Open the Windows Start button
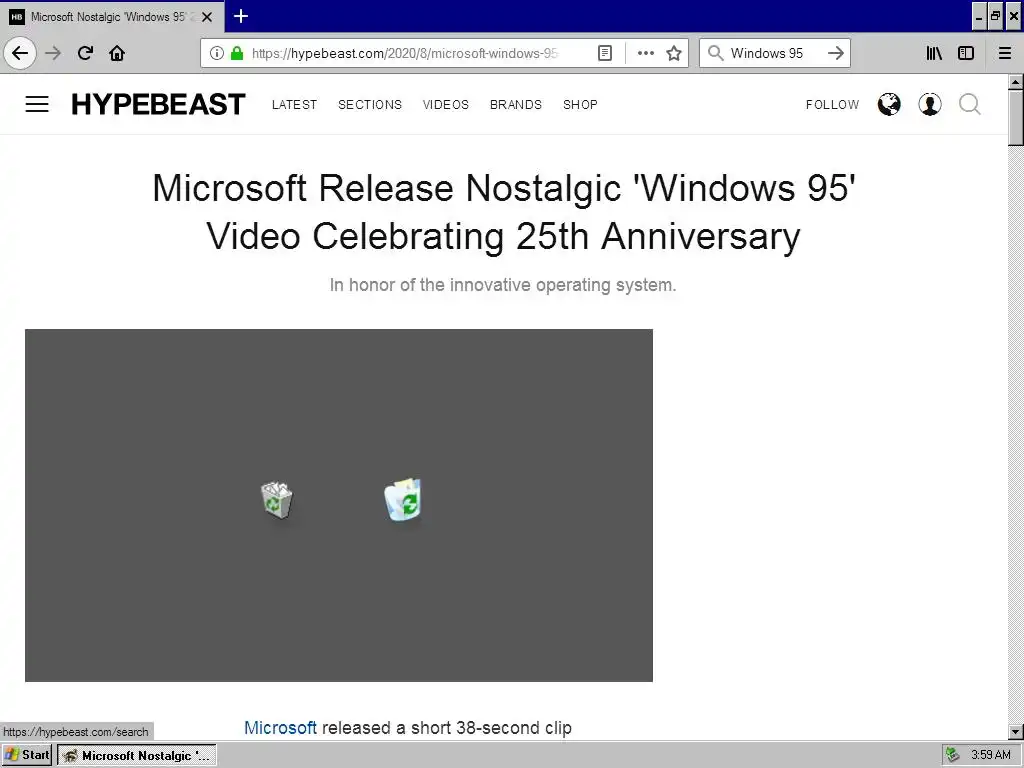This screenshot has height=768, width=1024. tap(27, 755)
